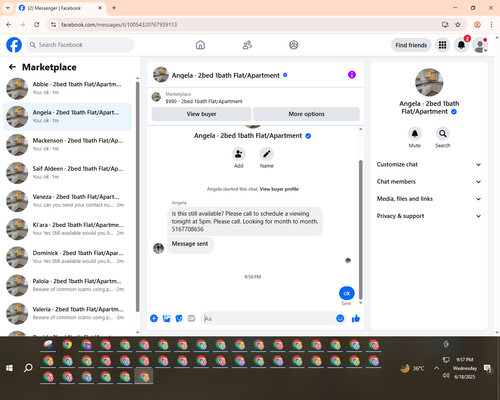Open more actions with the blue plus icon
The width and height of the screenshot is (500, 400).
(x=154, y=318)
